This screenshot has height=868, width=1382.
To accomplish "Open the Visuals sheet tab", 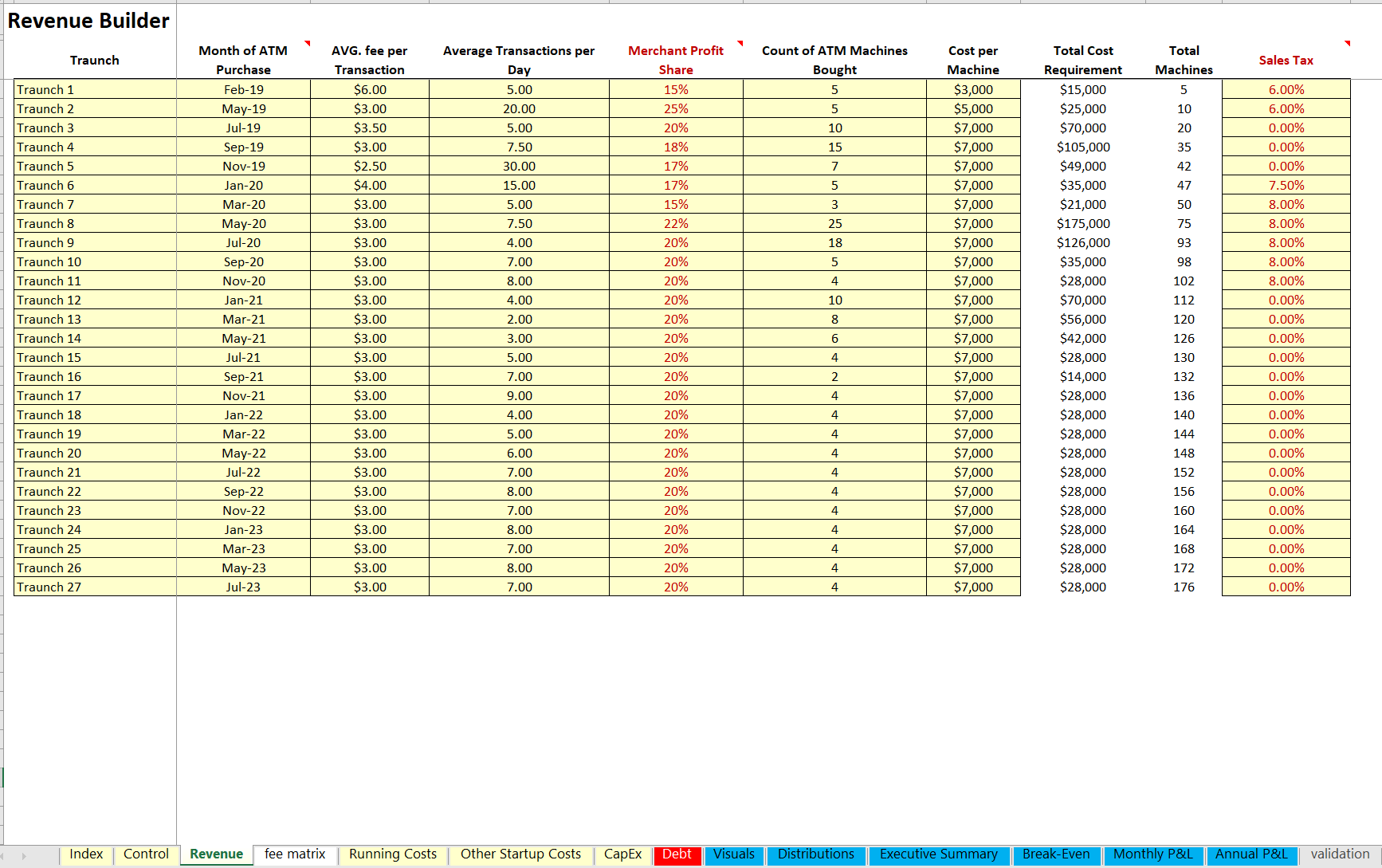I will click(x=733, y=854).
